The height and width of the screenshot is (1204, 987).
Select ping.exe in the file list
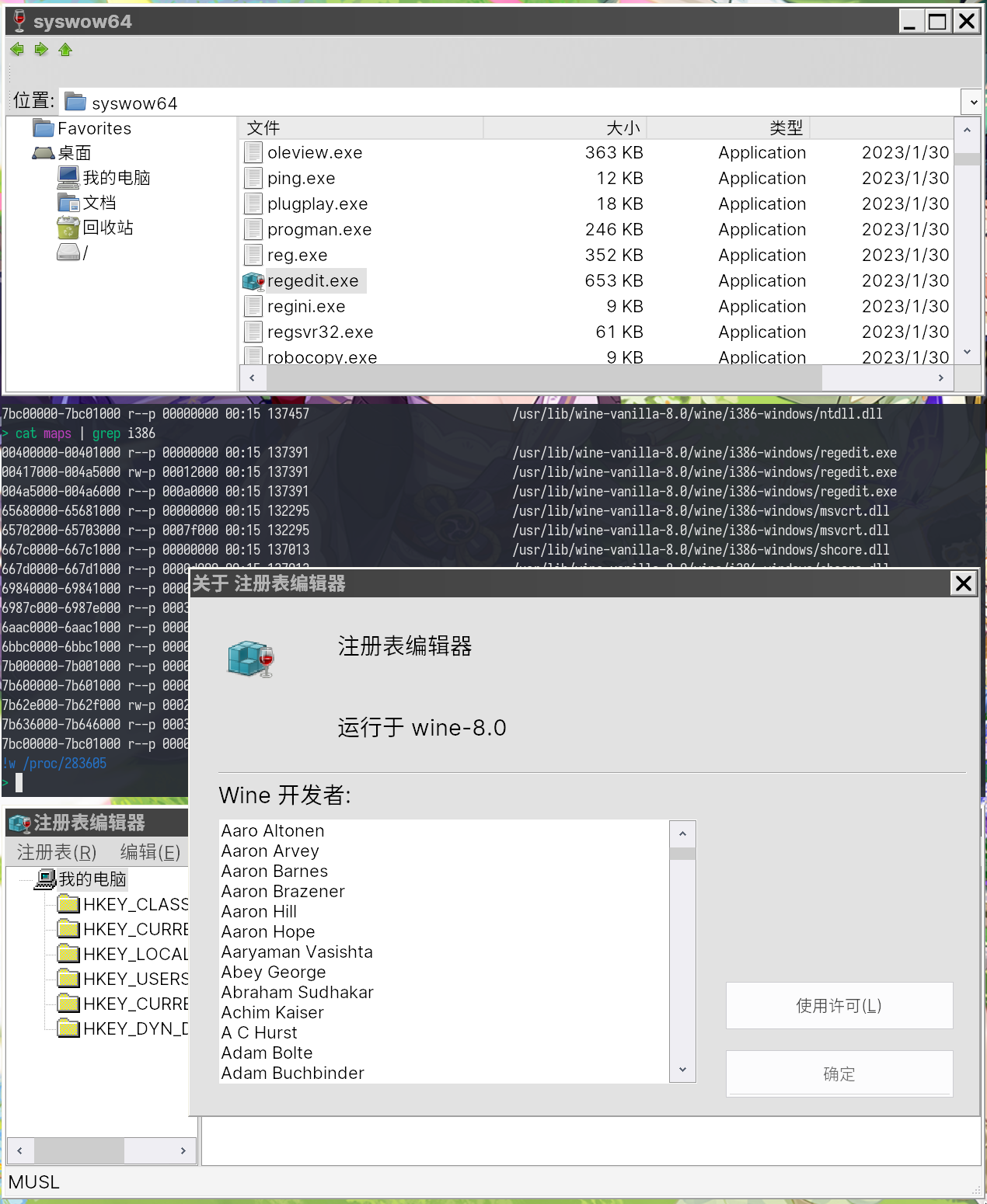[x=300, y=178]
